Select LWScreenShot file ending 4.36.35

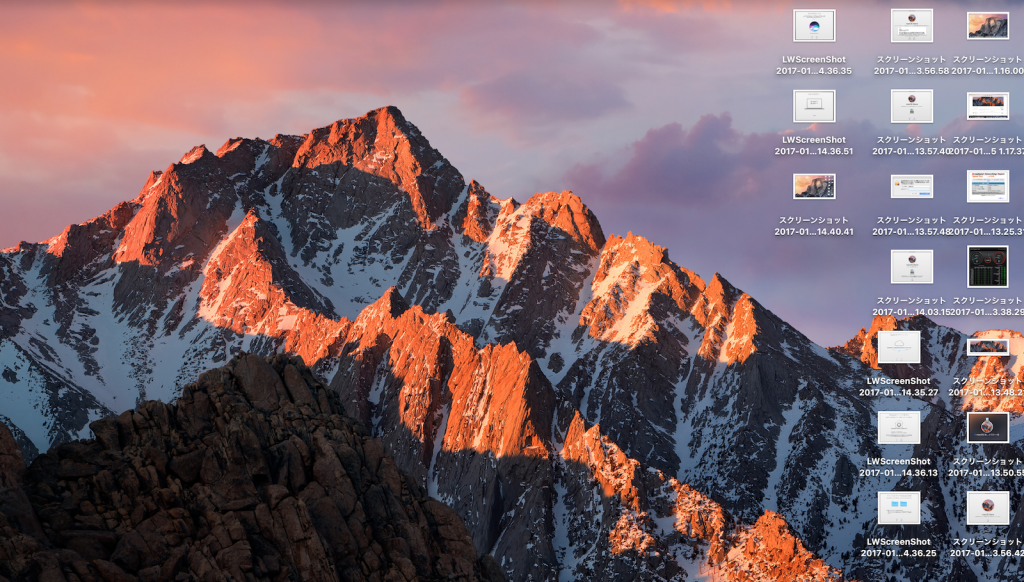(814, 26)
